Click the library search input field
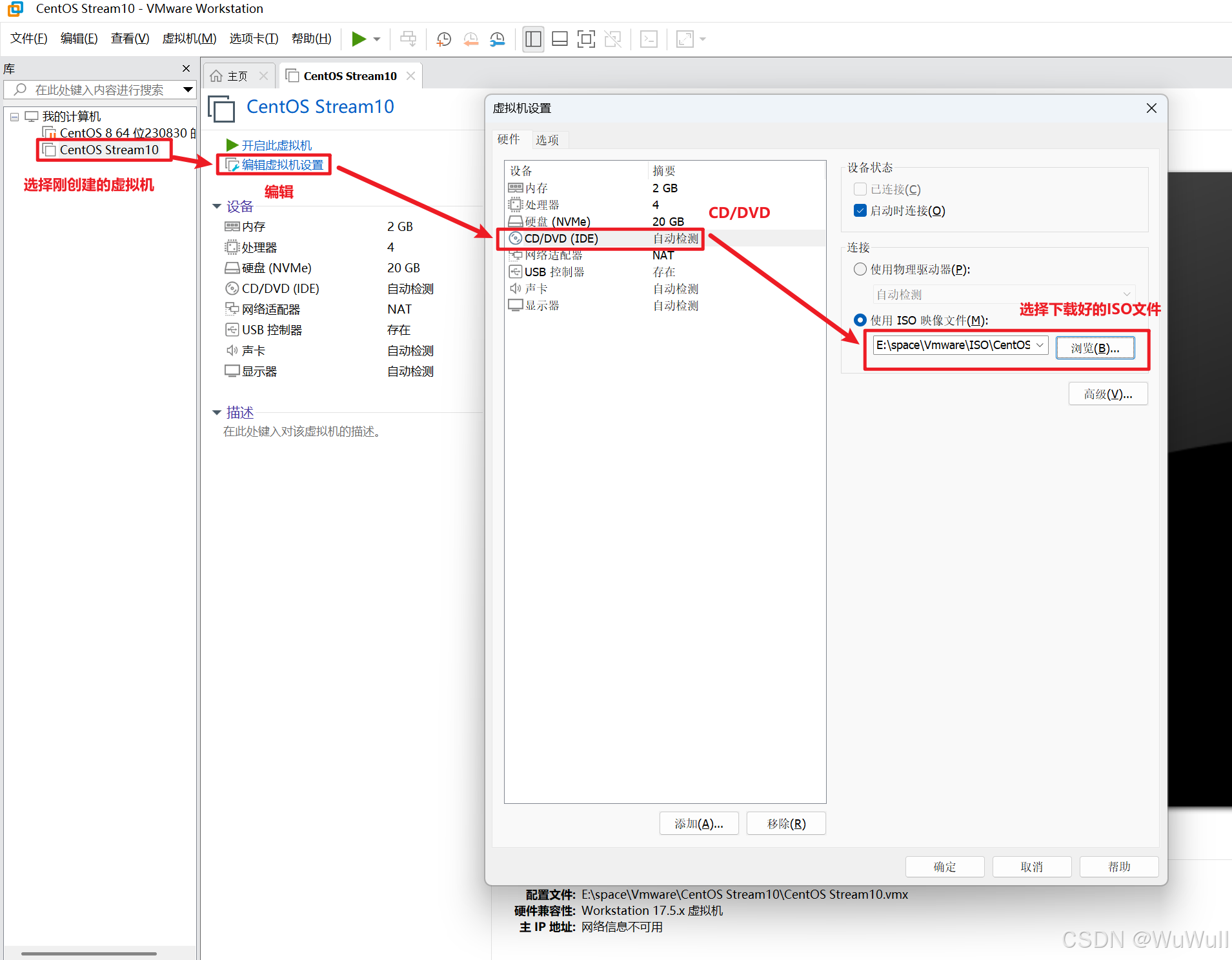Screen dimensions: 1232x960 tap(99, 90)
